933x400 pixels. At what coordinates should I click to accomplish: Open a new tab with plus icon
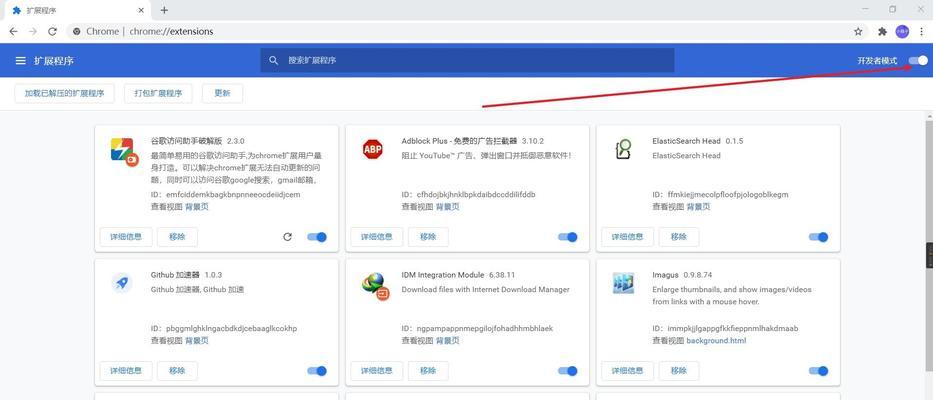164,10
